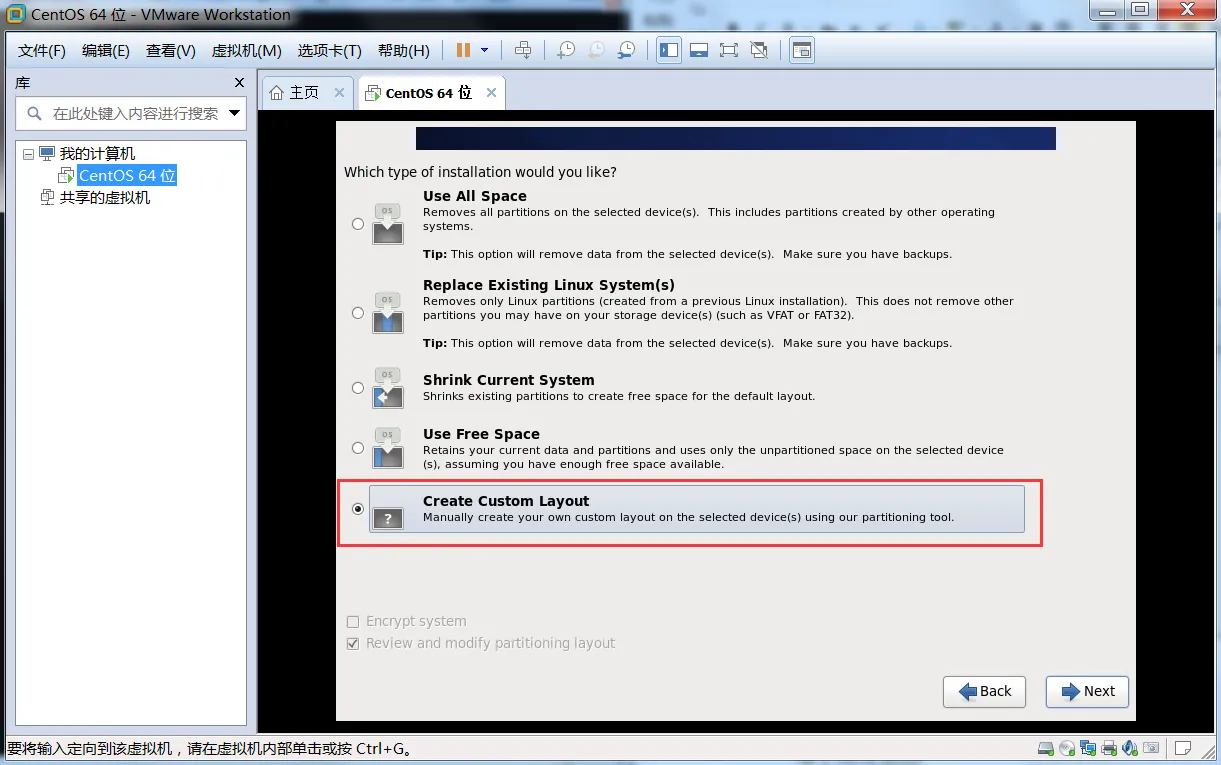Click the message log note icon
1221x765 pixels.
(x=1183, y=748)
